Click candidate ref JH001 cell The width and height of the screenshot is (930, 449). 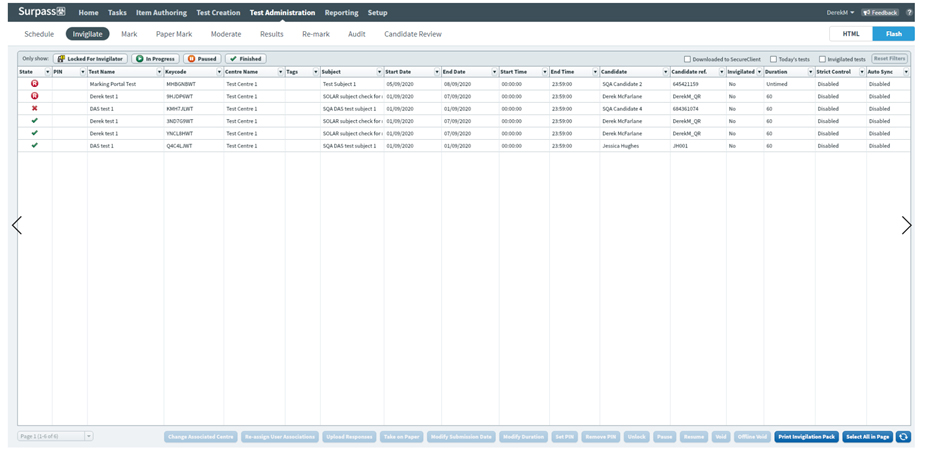pos(698,145)
